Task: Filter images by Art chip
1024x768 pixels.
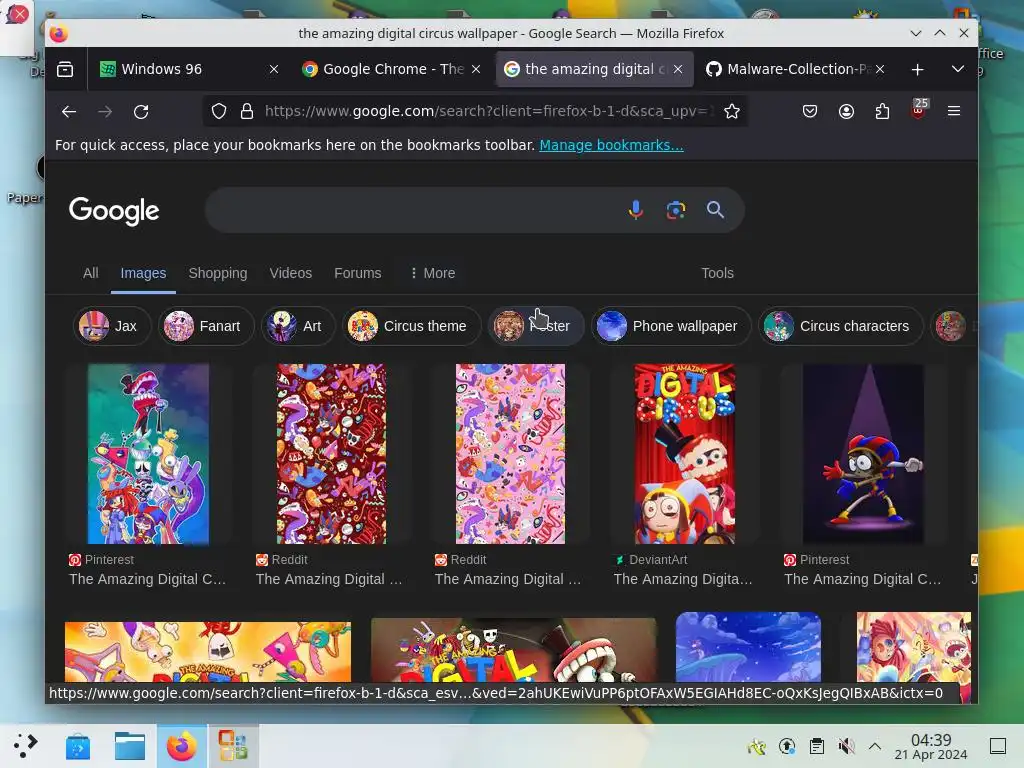Action: (298, 326)
